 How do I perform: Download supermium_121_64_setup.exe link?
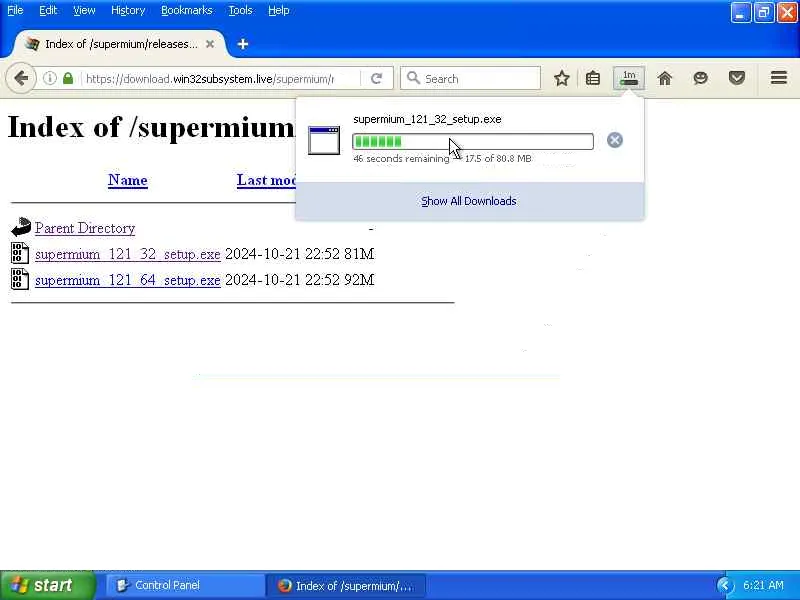pos(128,280)
